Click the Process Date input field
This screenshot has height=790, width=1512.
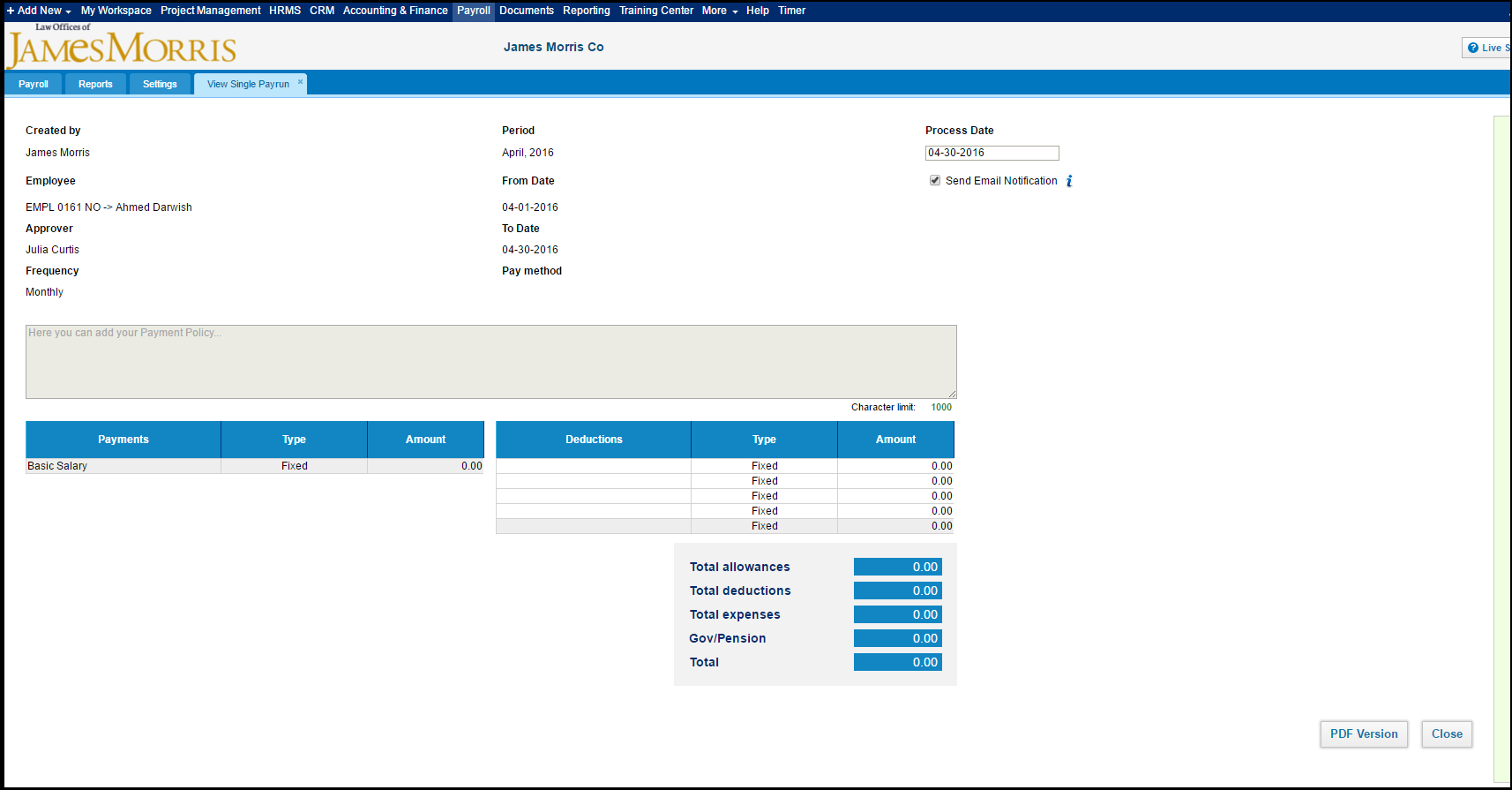click(x=992, y=153)
